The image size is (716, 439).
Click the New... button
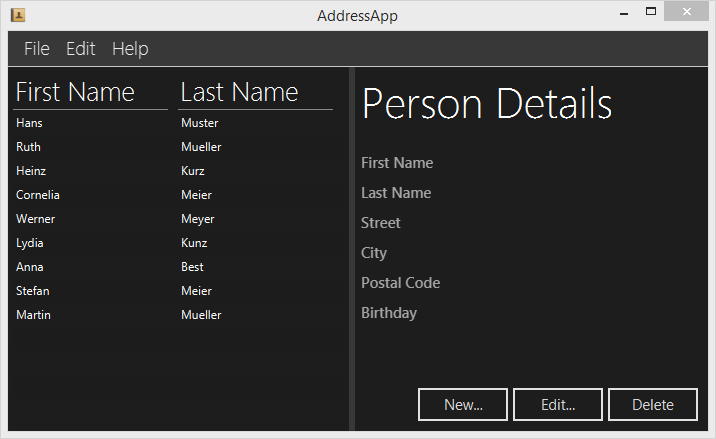click(463, 405)
